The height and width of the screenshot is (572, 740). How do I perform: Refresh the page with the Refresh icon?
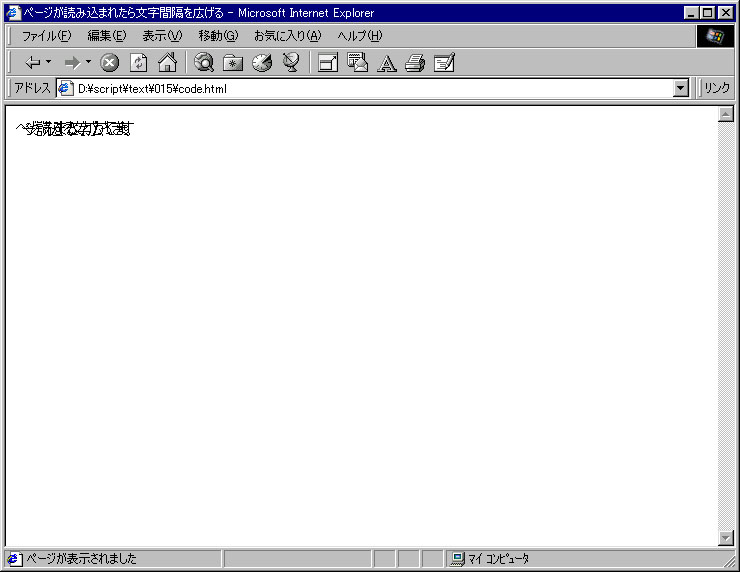(x=138, y=62)
